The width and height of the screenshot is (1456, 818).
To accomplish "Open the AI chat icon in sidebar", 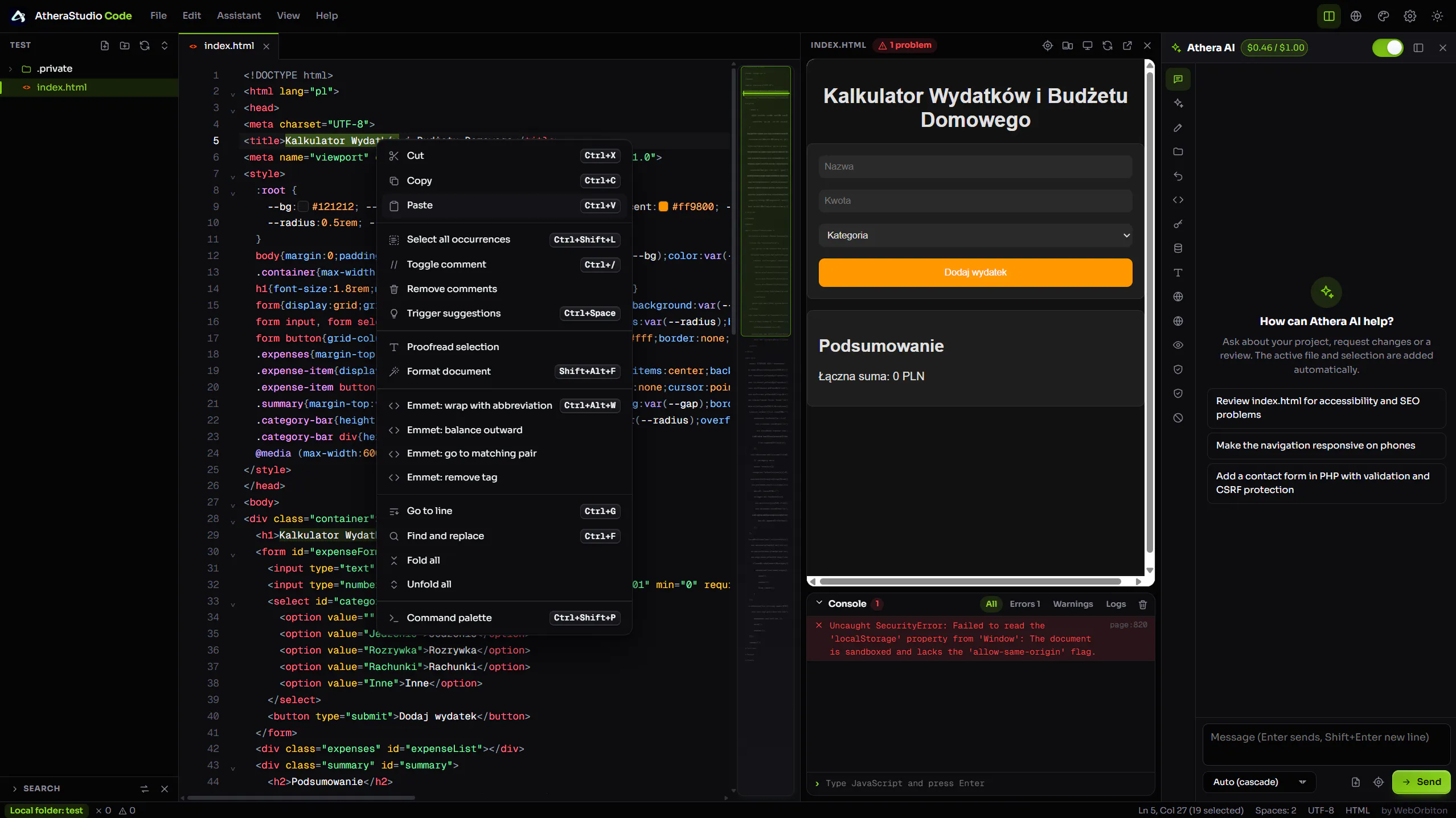I will [x=1178, y=79].
